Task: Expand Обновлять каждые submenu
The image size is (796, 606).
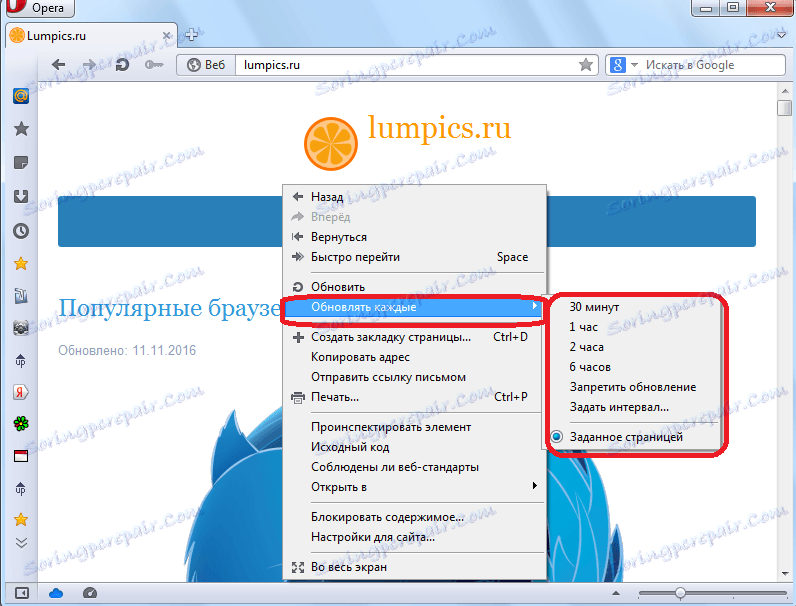Action: pos(414,307)
